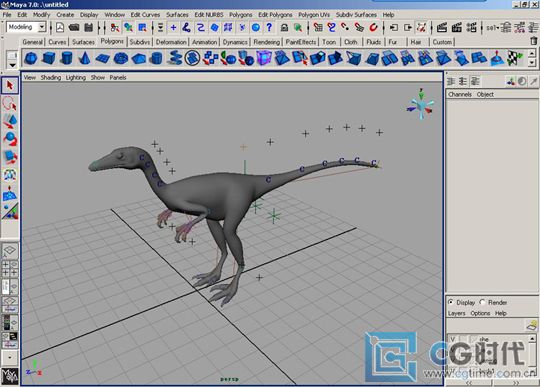Expand the shelf options arrow at left
This screenshot has width=540, height=387.
pos(12,64)
